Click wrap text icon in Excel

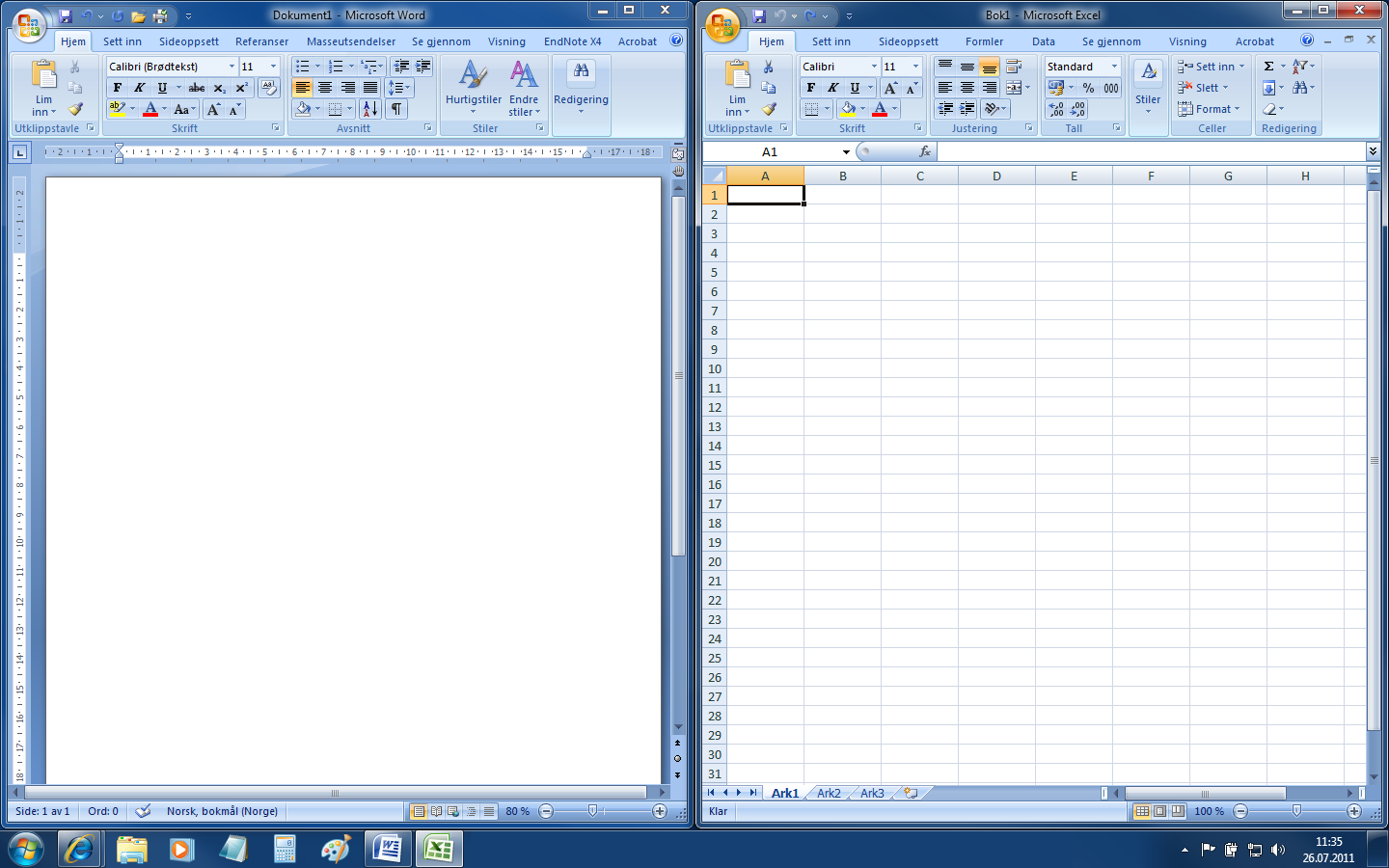1014,67
